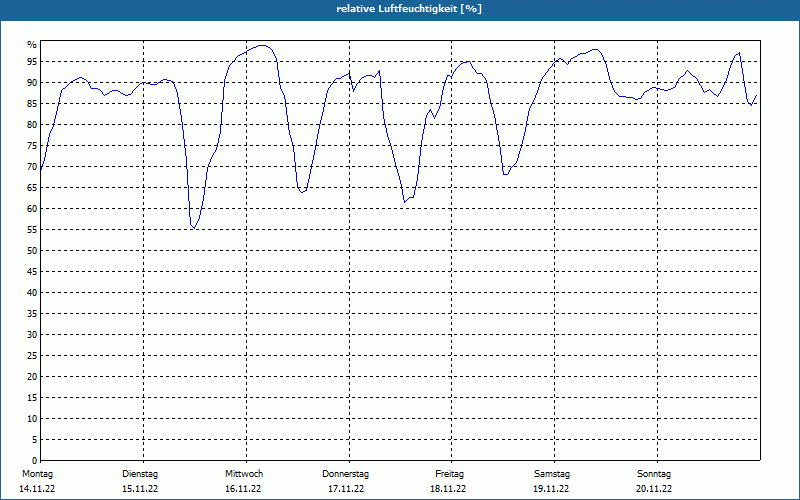The height and width of the screenshot is (500, 800).
Task: Click the date 17.11.22
Action: pyautogui.click(x=346, y=489)
